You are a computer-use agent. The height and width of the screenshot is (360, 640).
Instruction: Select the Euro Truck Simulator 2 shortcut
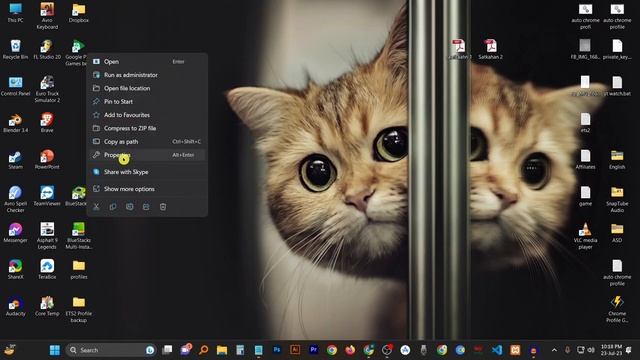(x=47, y=89)
